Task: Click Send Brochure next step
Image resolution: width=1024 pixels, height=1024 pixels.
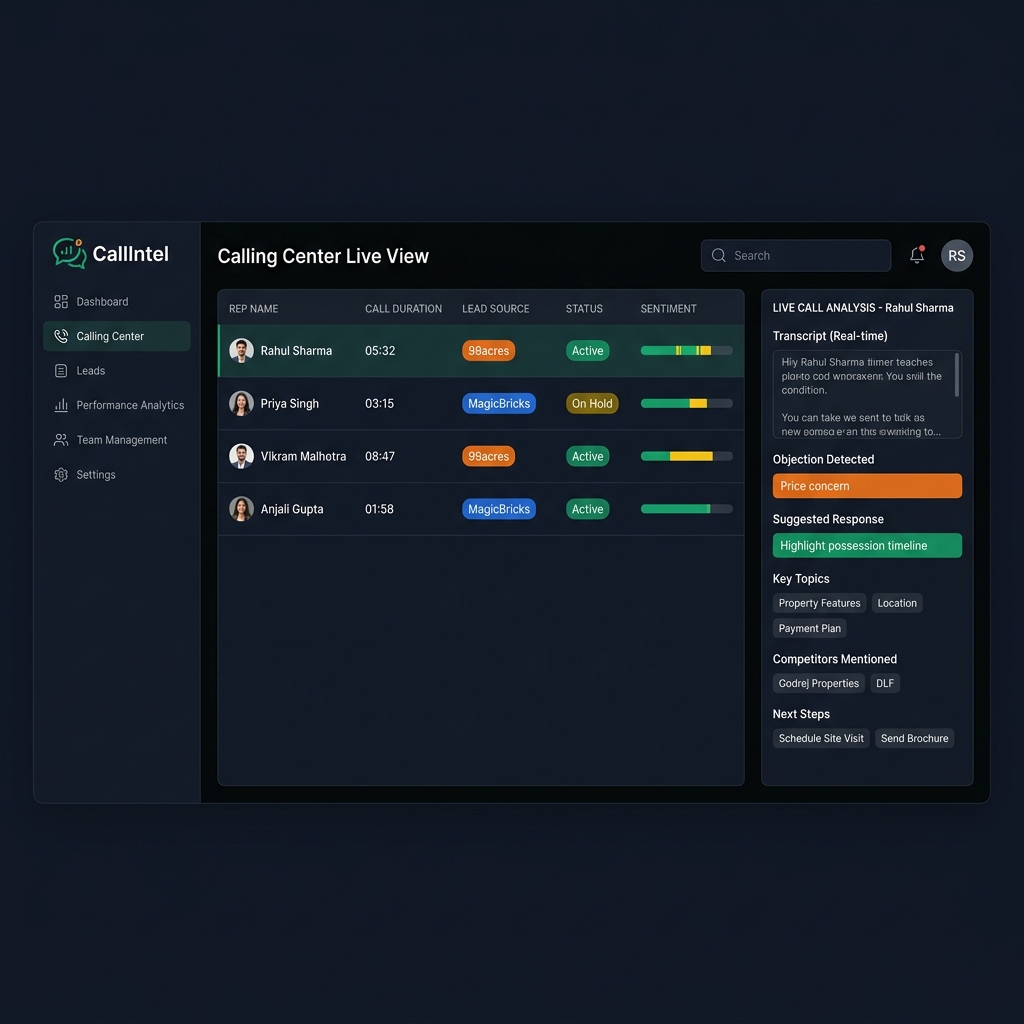Action: 914,738
